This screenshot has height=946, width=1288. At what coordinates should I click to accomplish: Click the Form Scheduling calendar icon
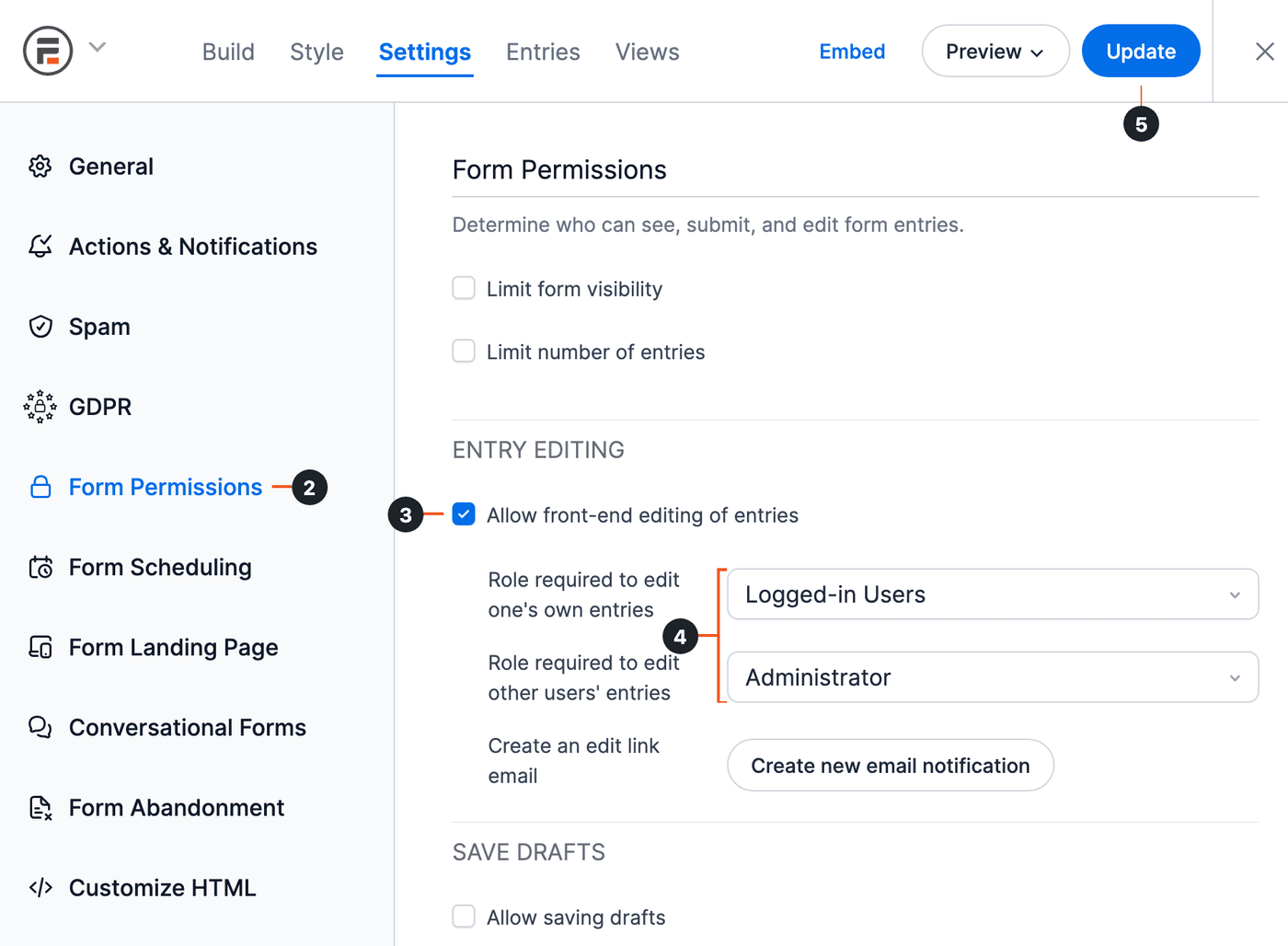pos(40,567)
